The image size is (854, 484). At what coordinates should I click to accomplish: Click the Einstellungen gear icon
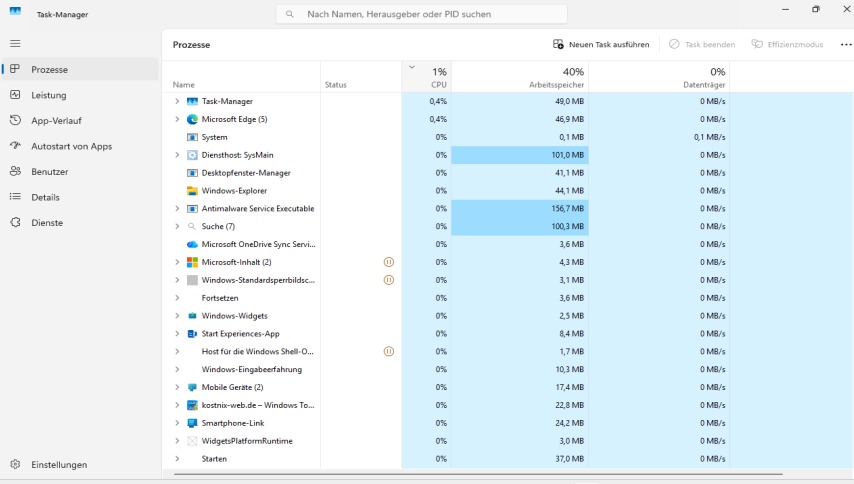tap(15, 464)
